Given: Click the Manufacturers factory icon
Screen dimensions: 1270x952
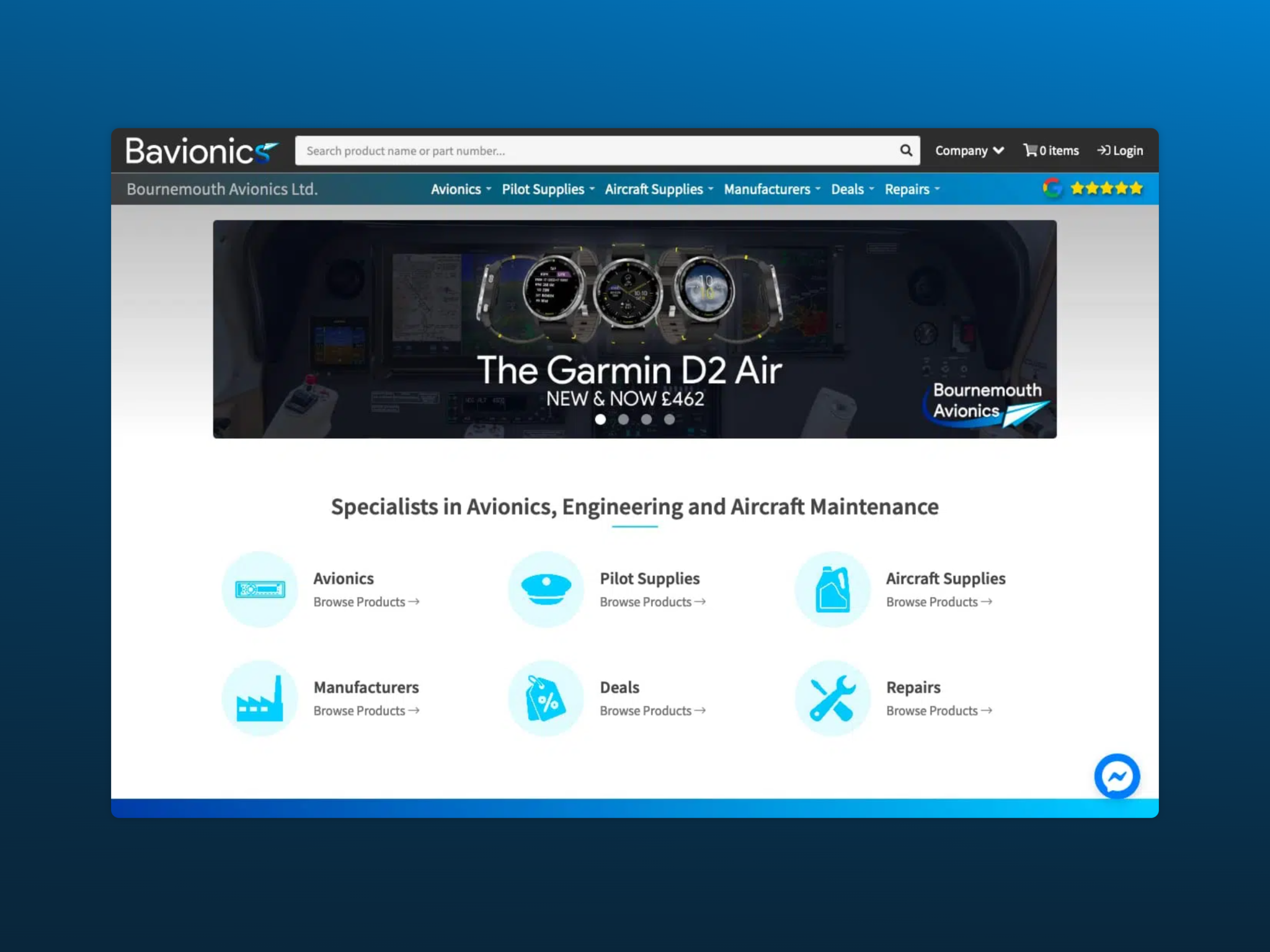Looking at the screenshot, I should tap(260, 698).
